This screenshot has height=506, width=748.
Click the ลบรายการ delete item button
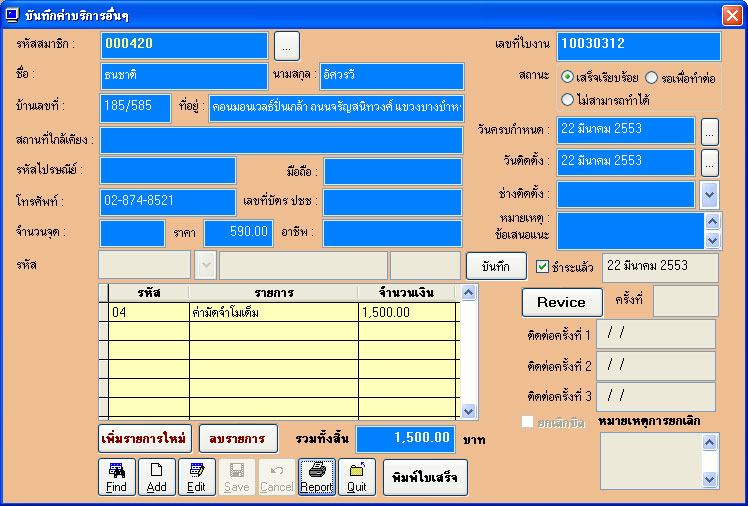point(237,438)
